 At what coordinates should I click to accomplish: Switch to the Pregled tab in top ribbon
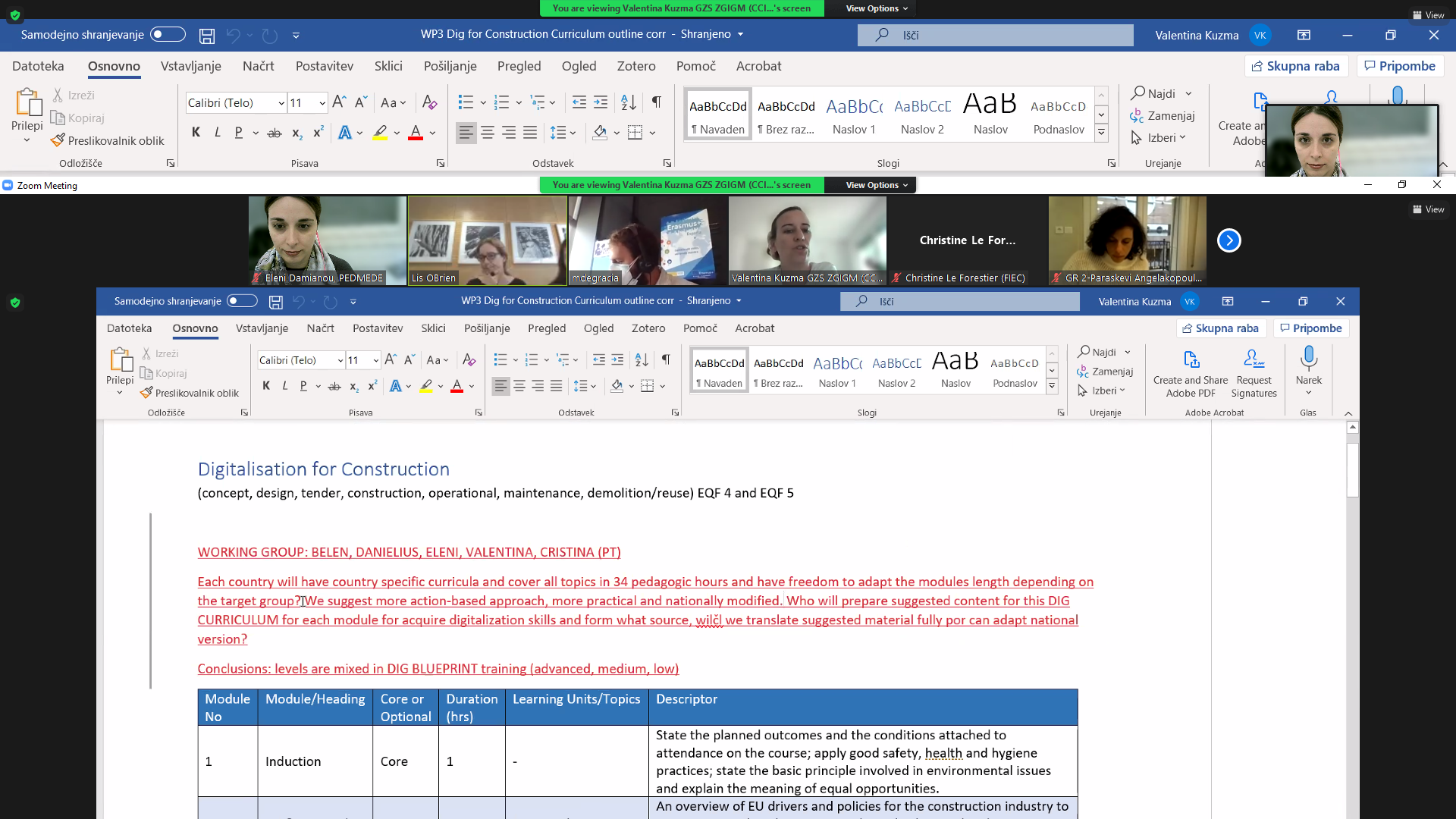pyautogui.click(x=519, y=66)
